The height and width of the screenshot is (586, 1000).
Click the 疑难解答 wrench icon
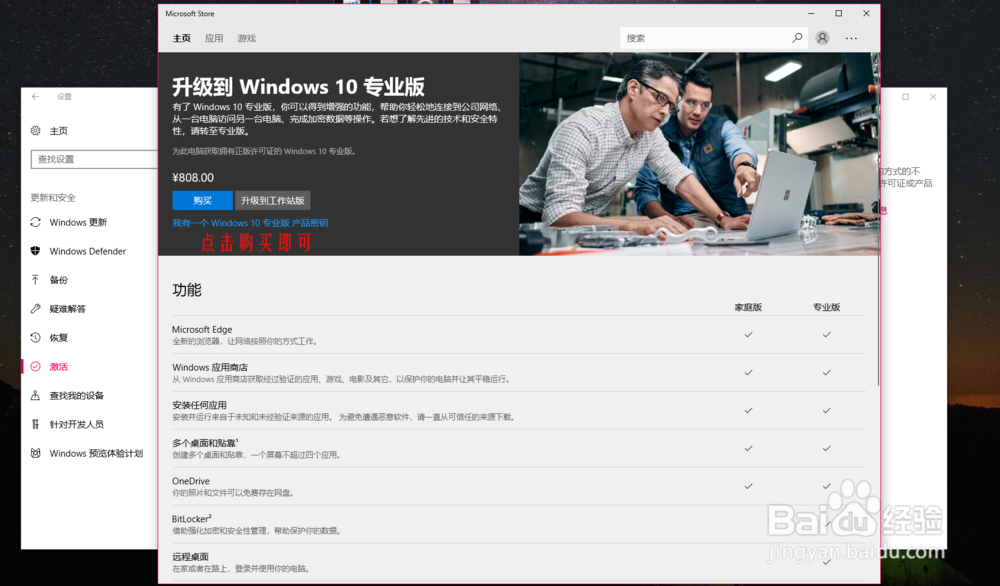click(x=36, y=309)
